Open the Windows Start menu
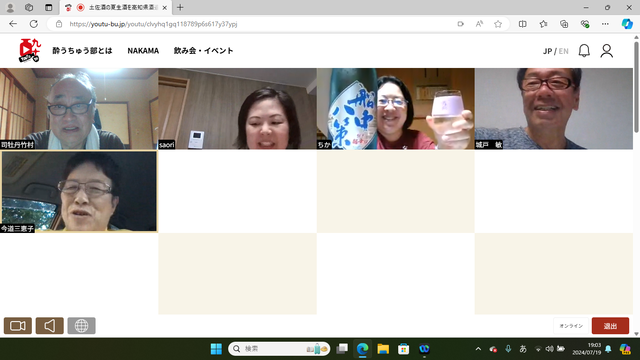Viewport: 640px width, 360px height. pos(216,349)
